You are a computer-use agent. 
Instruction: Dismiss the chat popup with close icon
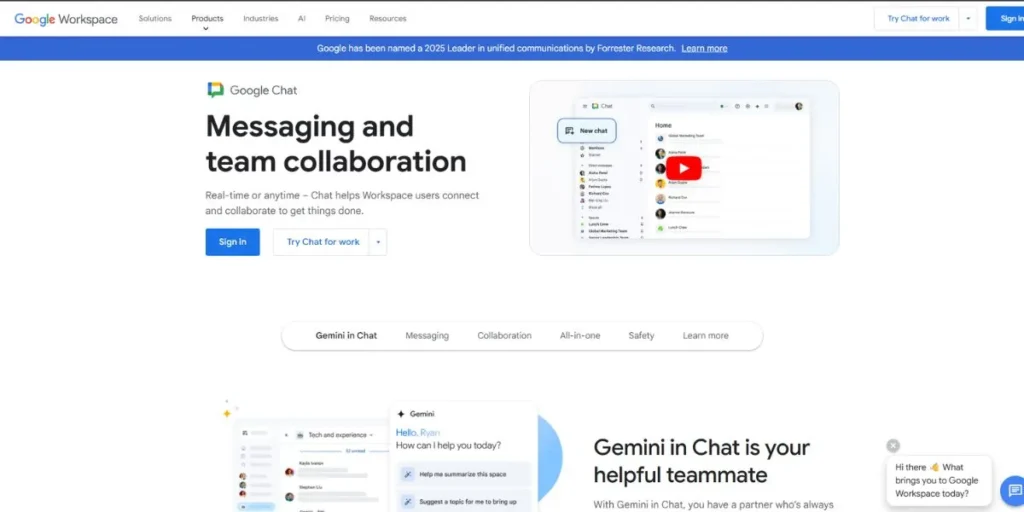click(x=893, y=445)
